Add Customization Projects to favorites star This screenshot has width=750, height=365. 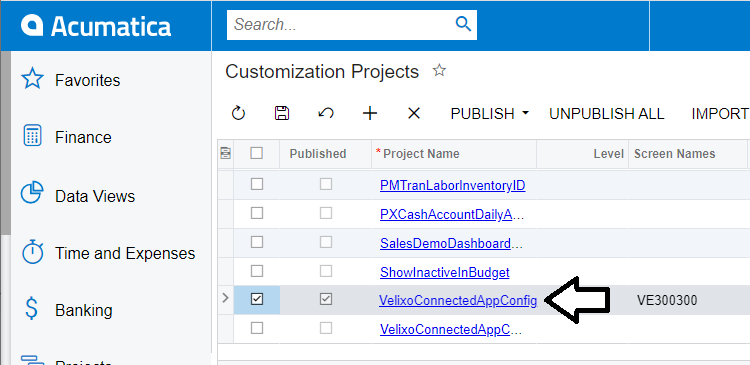[x=439, y=71]
